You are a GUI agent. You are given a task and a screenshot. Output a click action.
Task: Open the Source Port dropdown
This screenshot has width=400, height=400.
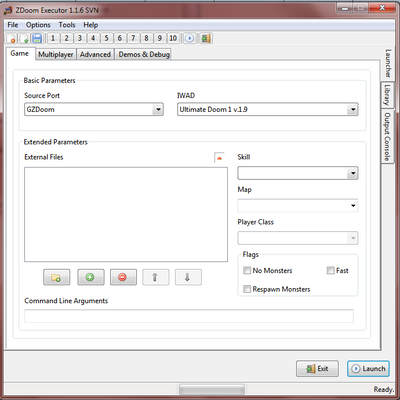pos(94,109)
